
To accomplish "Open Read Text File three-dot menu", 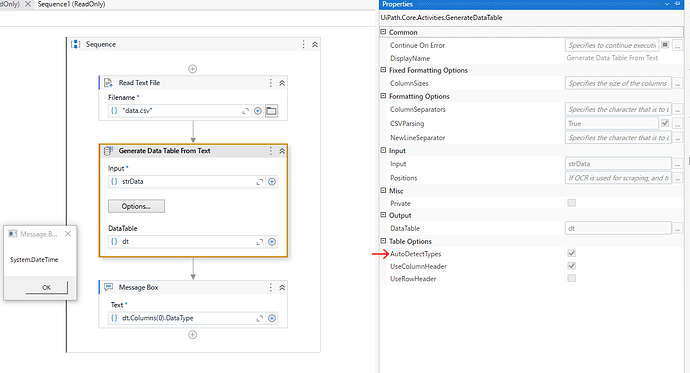I will (x=271, y=83).
